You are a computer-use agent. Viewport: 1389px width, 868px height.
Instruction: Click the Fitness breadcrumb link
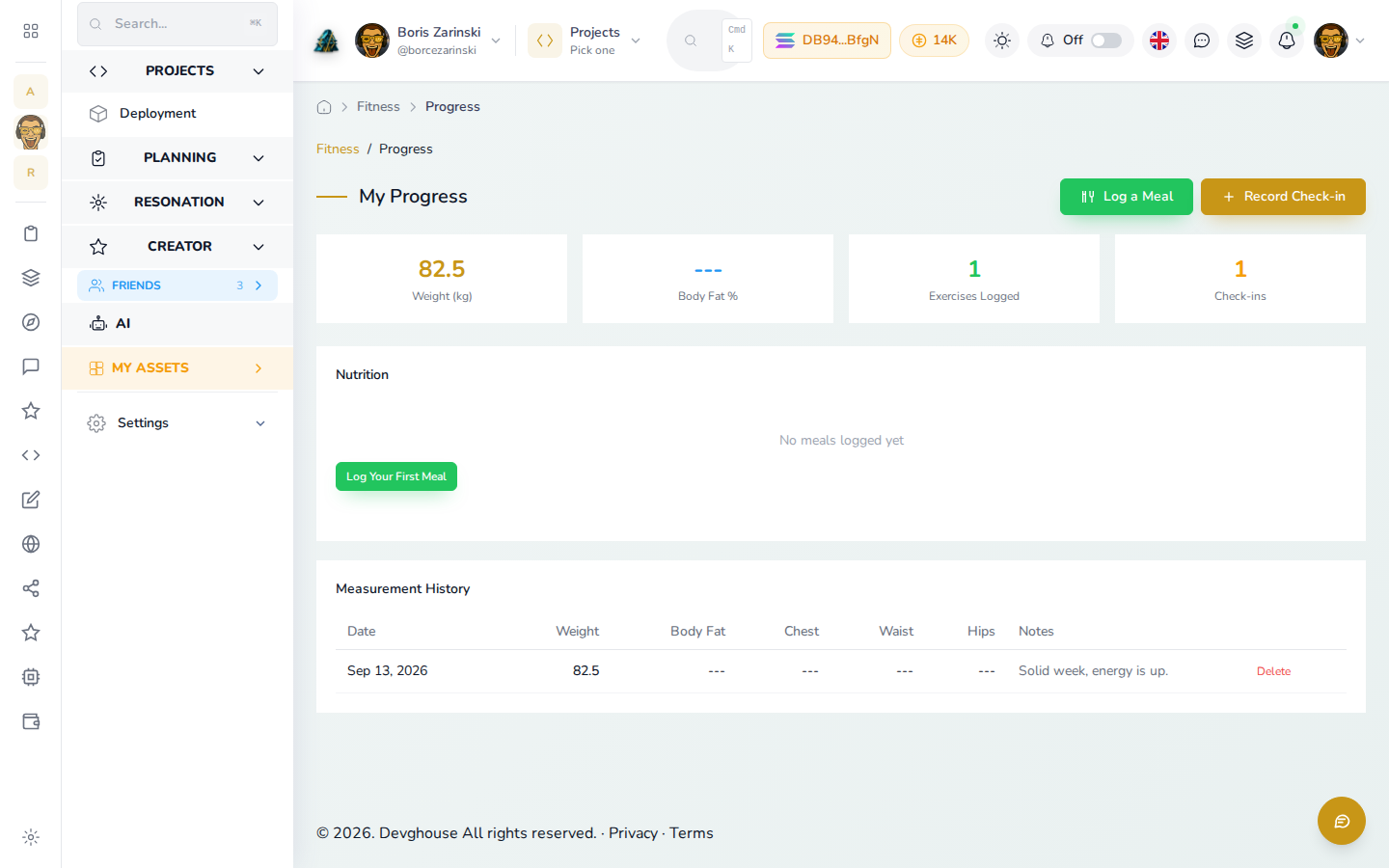(338, 149)
